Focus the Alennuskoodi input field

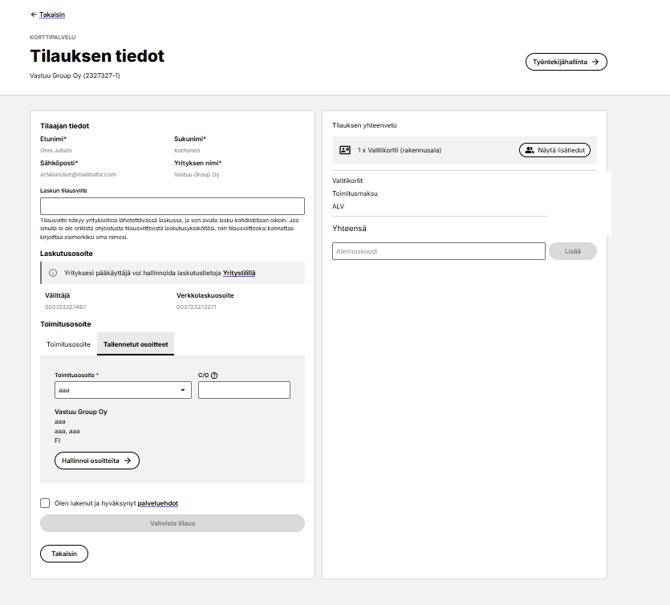(x=438, y=252)
